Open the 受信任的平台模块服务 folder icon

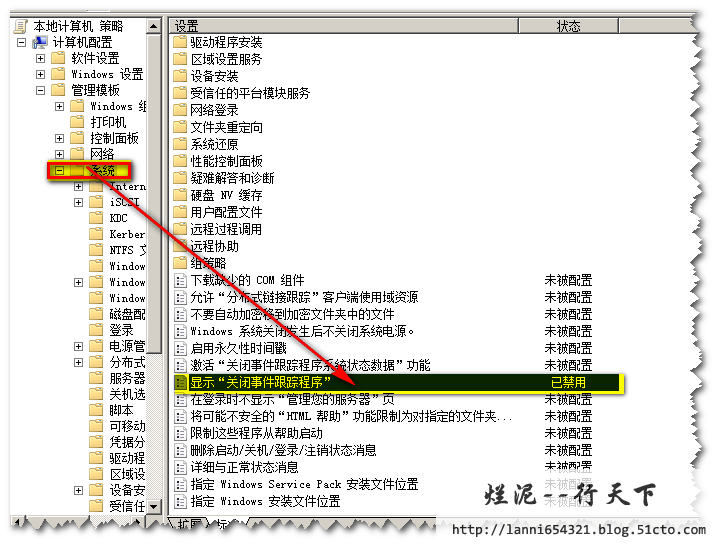point(180,93)
